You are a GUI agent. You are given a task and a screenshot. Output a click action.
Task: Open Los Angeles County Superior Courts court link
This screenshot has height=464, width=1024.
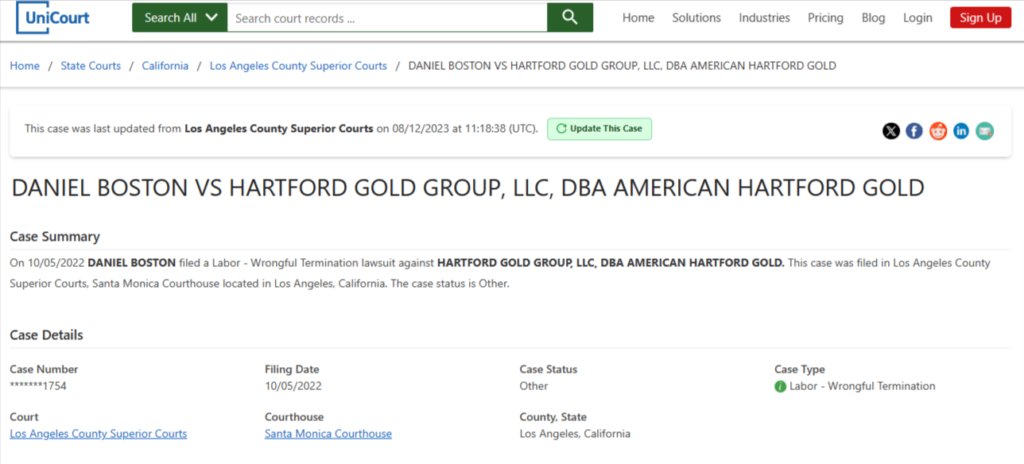tap(98, 433)
